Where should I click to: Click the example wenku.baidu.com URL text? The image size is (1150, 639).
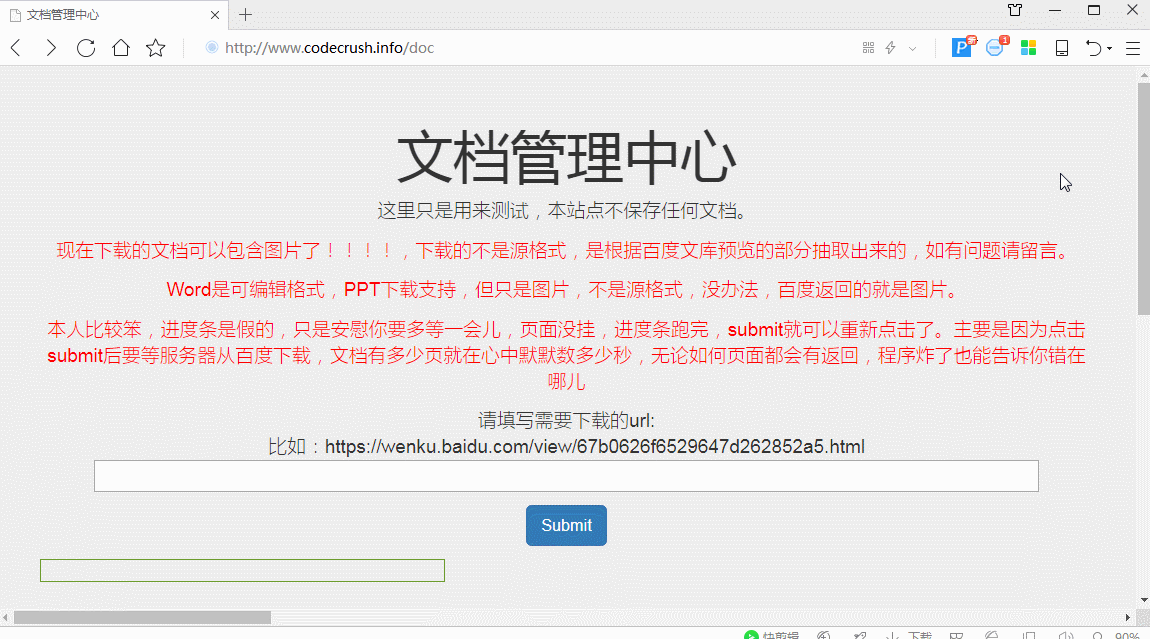pos(595,447)
